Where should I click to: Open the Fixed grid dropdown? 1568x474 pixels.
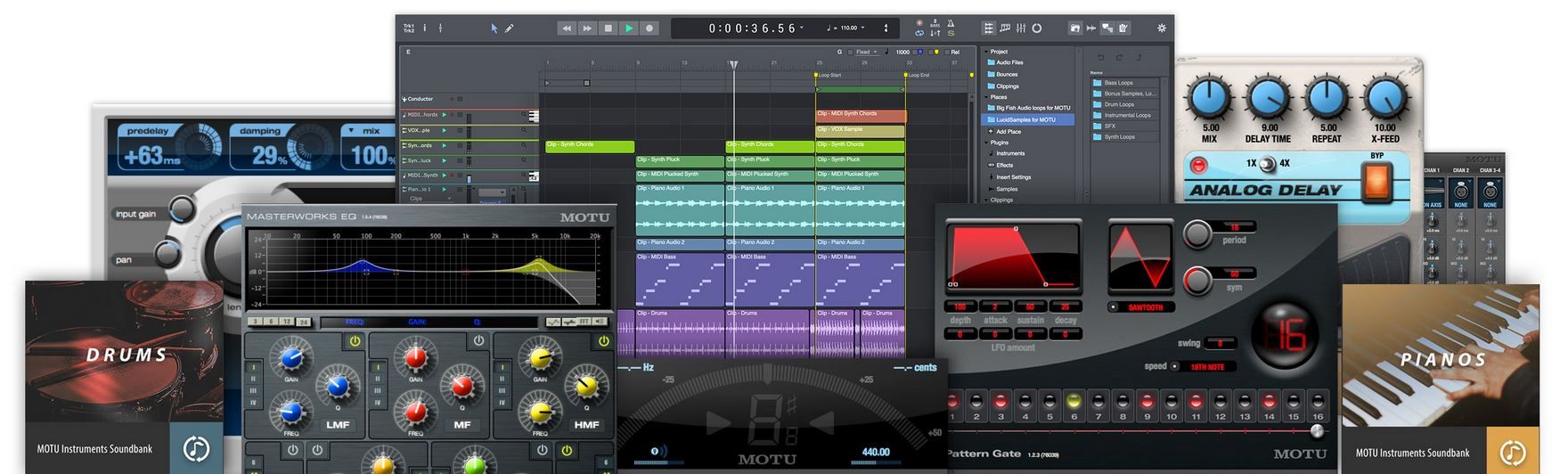click(867, 52)
